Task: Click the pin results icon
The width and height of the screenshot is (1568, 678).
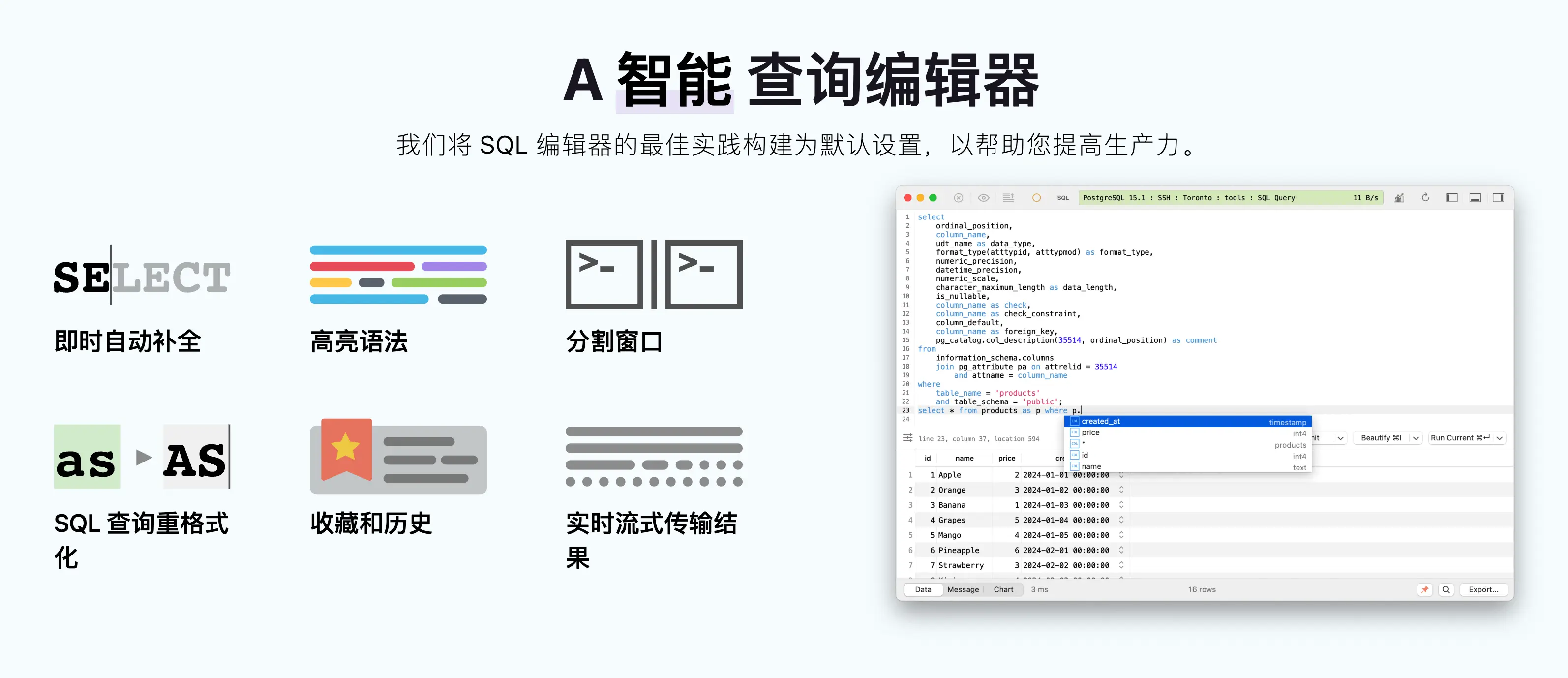Action: 1424,589
